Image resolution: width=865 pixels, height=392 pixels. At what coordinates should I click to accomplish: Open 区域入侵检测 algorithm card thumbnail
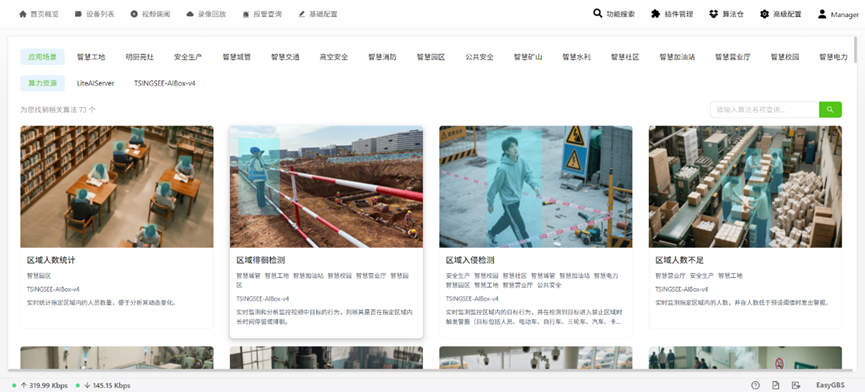[536, 186]
